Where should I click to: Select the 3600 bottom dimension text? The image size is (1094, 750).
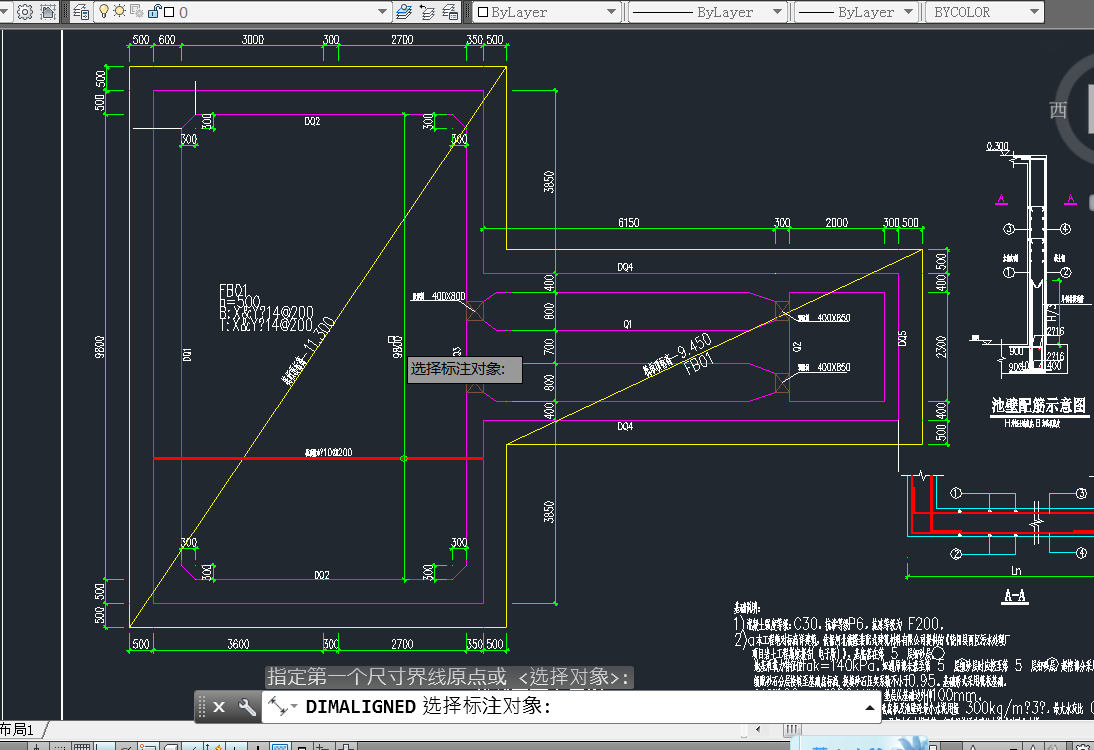click(x=238, y=644)
